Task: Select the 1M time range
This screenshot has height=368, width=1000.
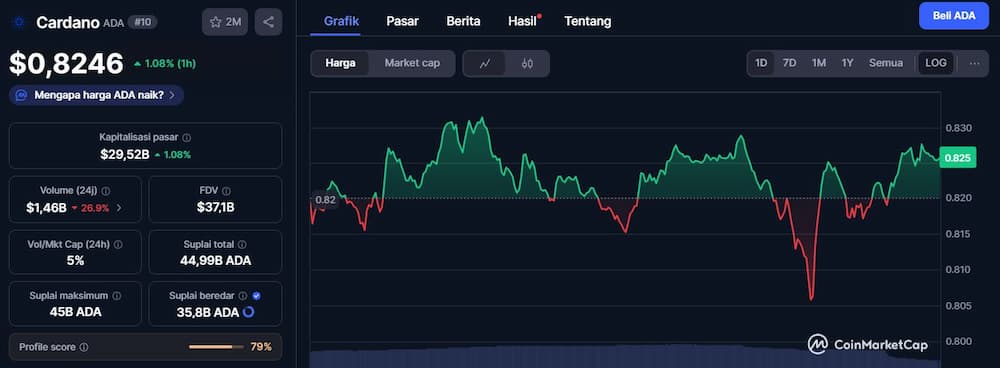Action: point(819,63)
